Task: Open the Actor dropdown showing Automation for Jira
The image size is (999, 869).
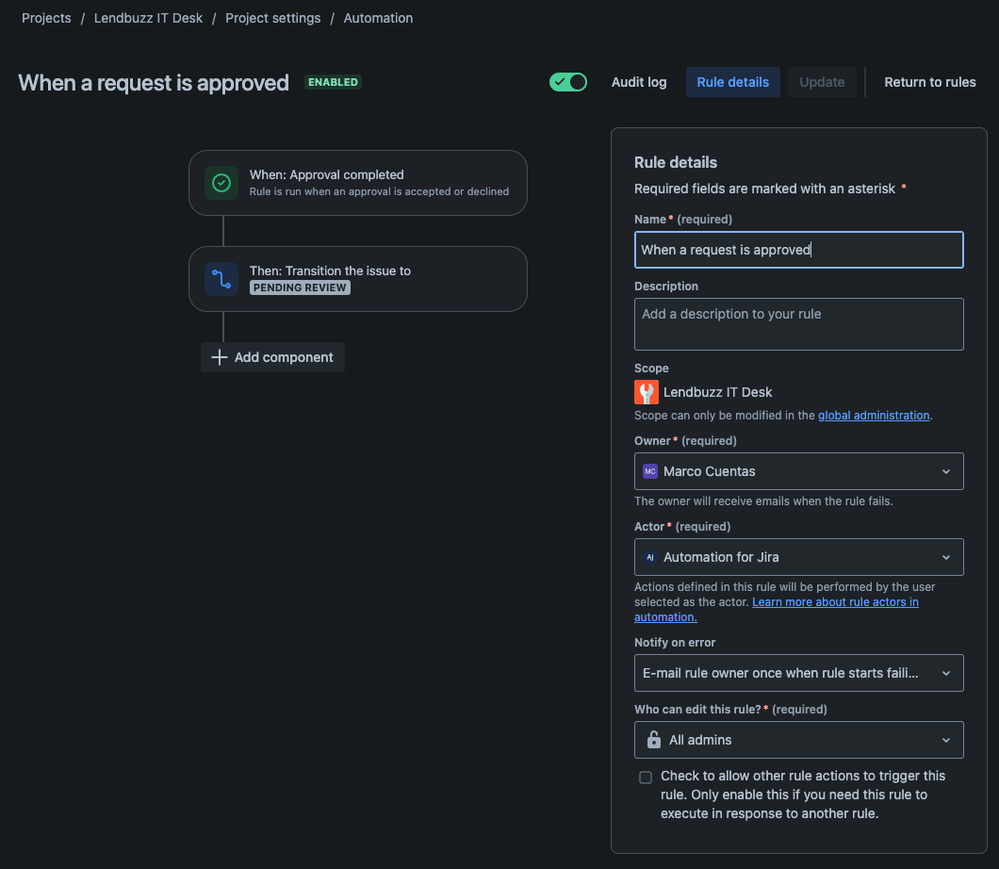Action: coord(798,557)
